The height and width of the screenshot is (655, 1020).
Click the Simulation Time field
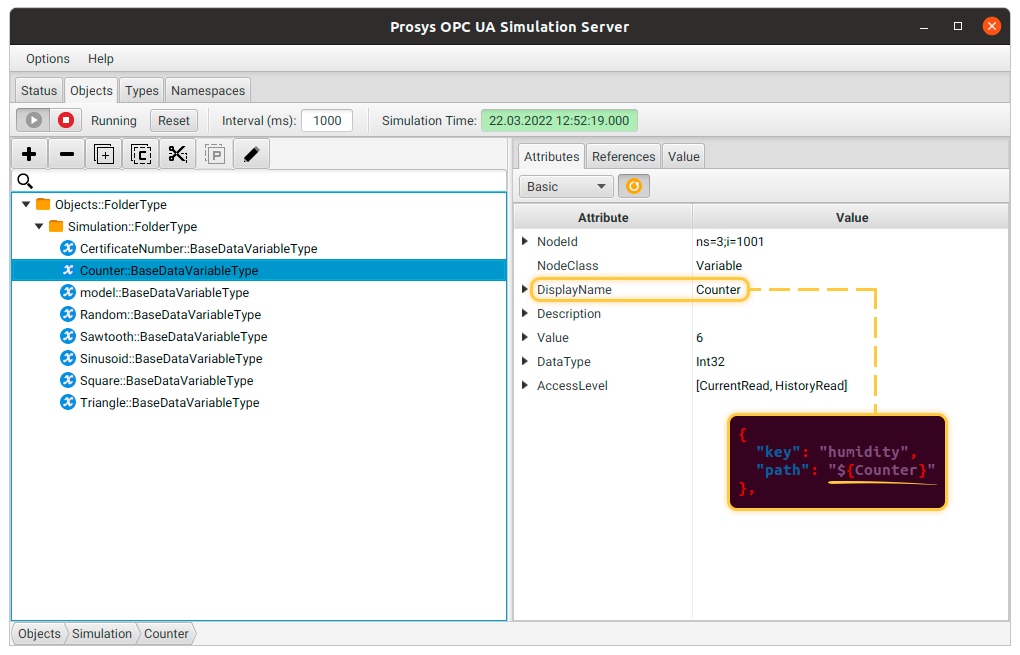point(559,120)
